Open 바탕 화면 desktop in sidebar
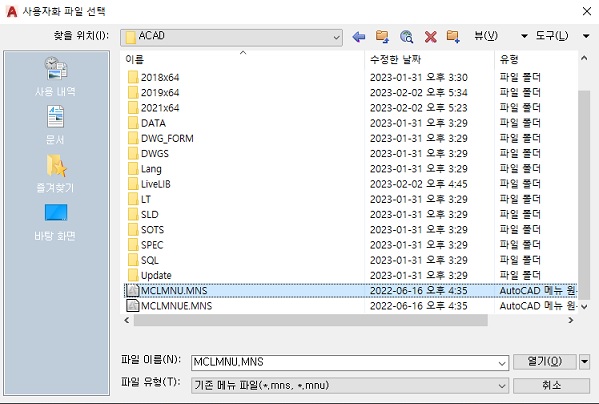 (x=55, y=222)
